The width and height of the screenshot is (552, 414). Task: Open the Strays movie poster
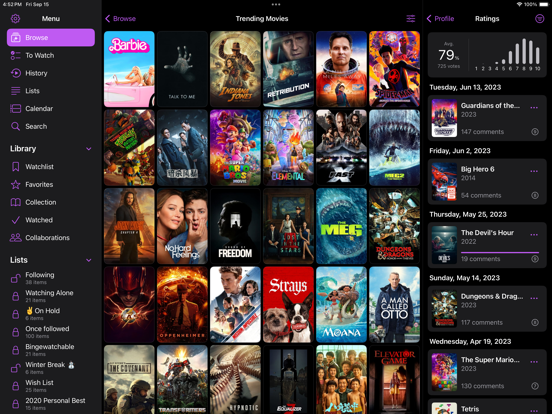[x=288, y=305]
